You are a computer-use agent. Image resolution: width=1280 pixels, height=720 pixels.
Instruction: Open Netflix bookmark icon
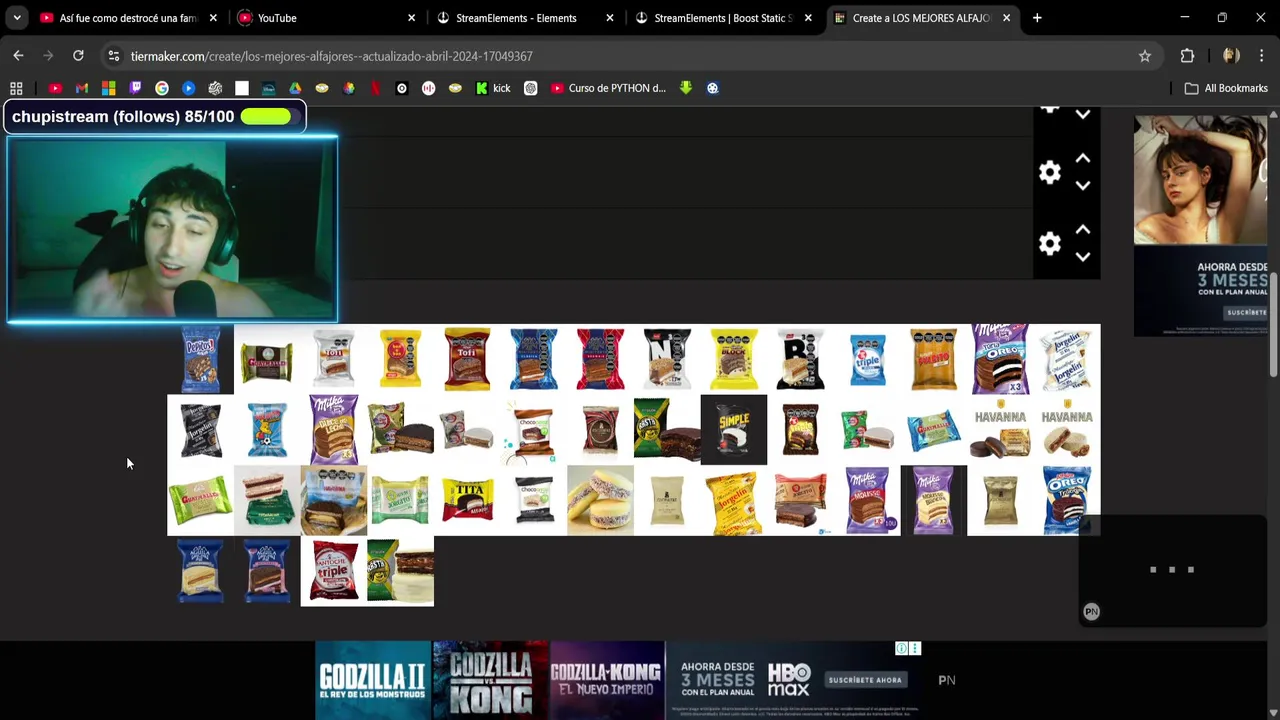click(375, 88)
